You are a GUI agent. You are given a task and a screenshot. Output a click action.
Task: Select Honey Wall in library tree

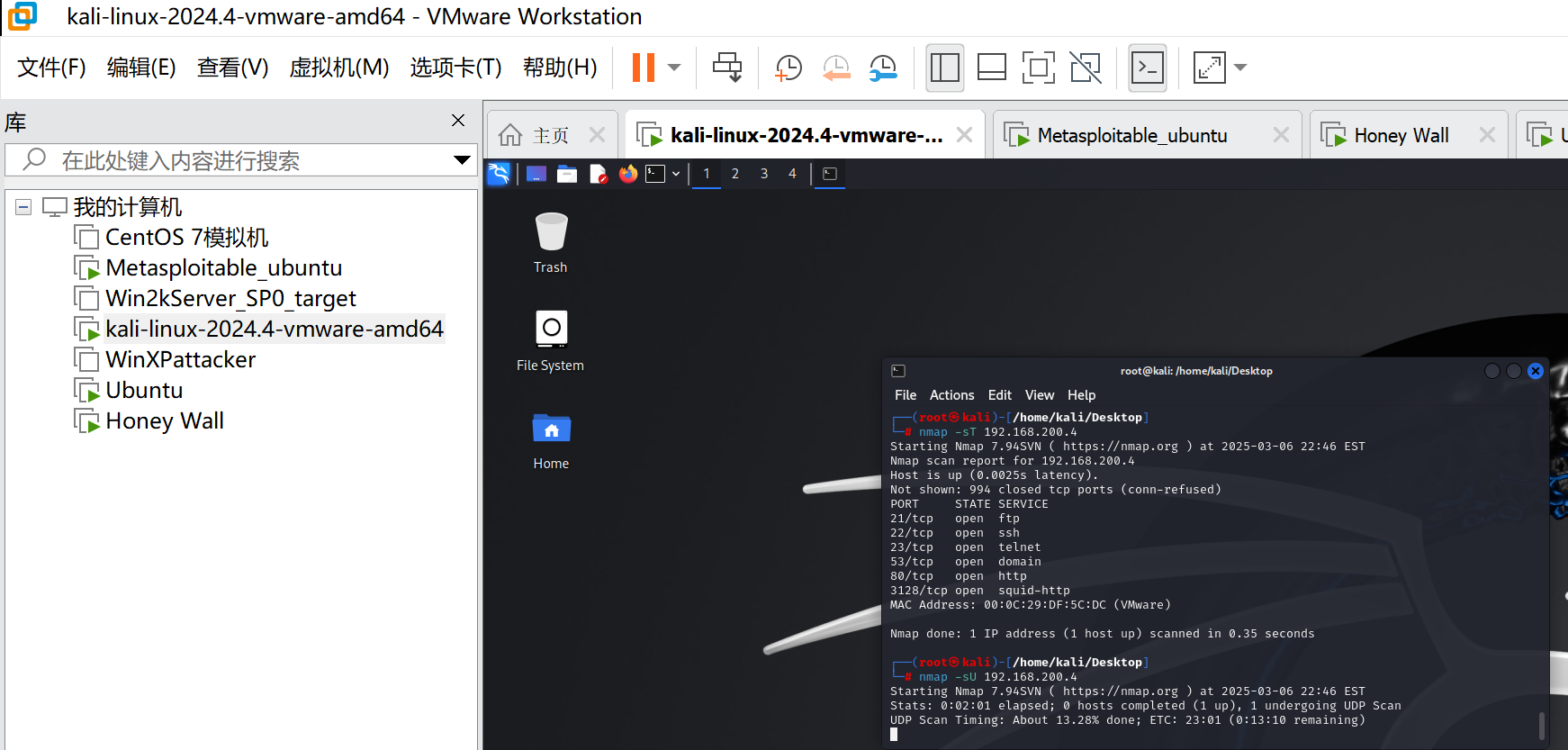point(165,421)
